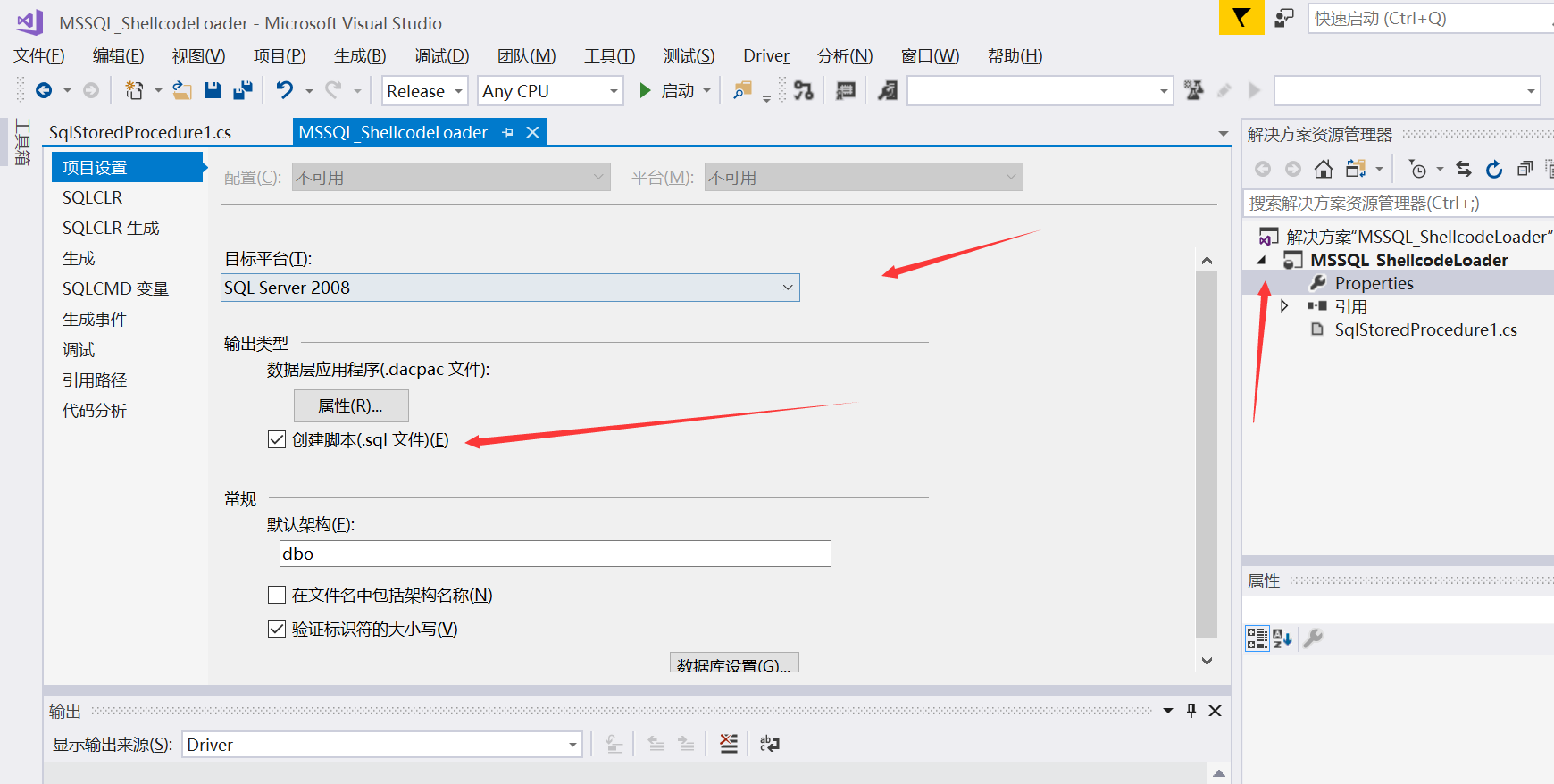
Task: Click the Find in Files icon
Action: pyautogui.click(x=742, y=90)
